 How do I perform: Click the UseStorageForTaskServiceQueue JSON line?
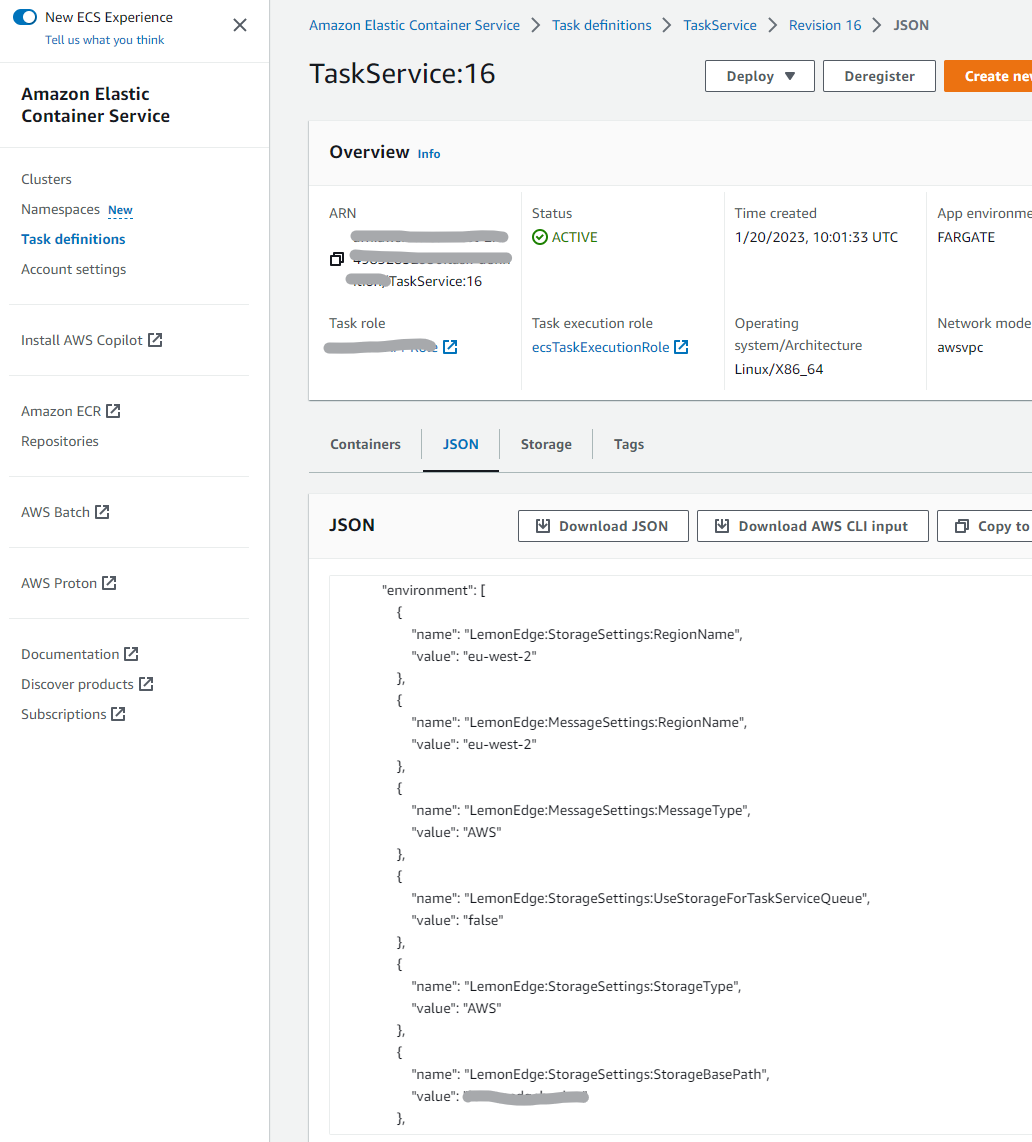pyautogui.click(x=641, y=899)
